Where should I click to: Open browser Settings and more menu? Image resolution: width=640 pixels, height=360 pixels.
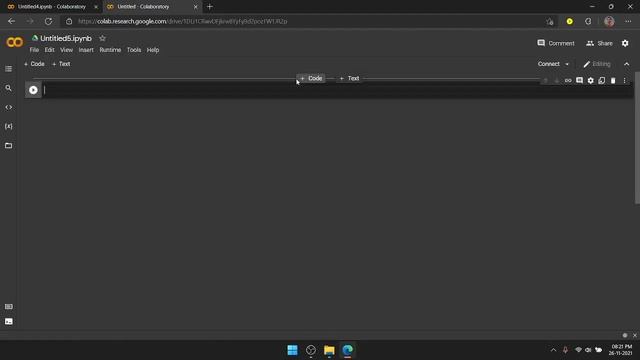click(628, 21)
